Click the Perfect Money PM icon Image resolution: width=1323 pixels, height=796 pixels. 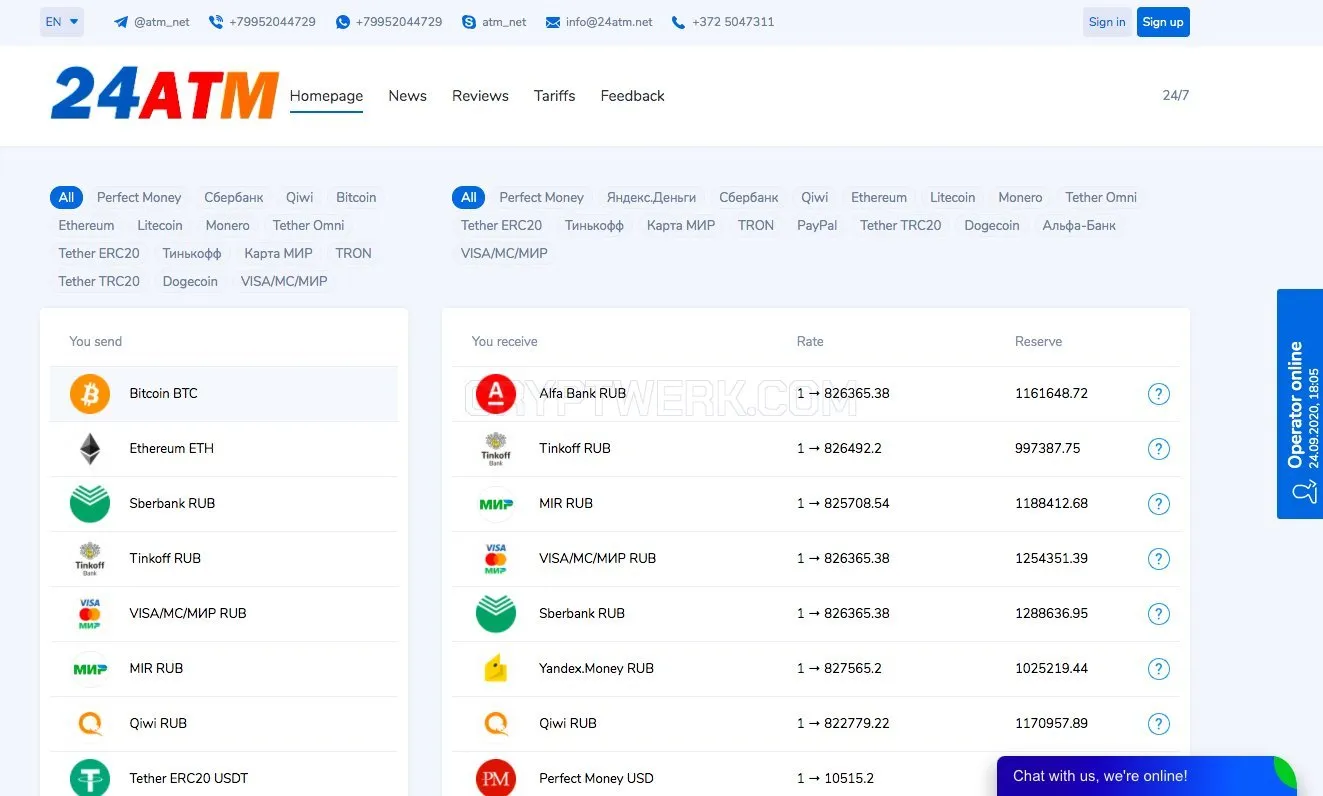(496, 778)
